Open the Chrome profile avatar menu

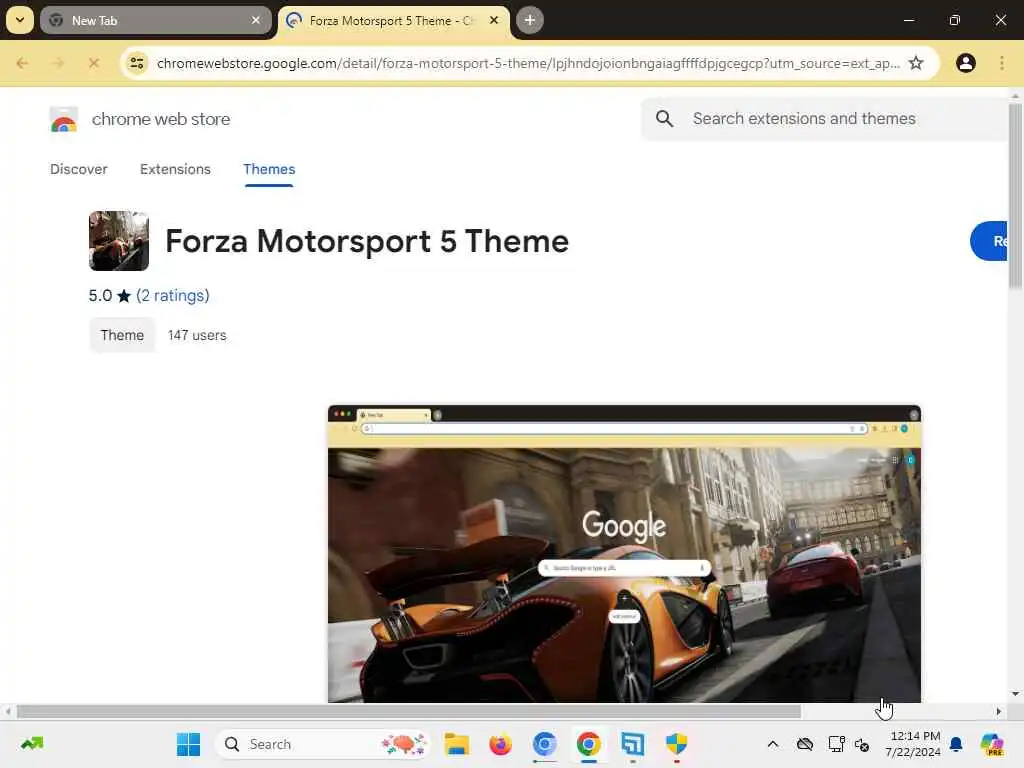pyautogui.click(x=966, y=63)
